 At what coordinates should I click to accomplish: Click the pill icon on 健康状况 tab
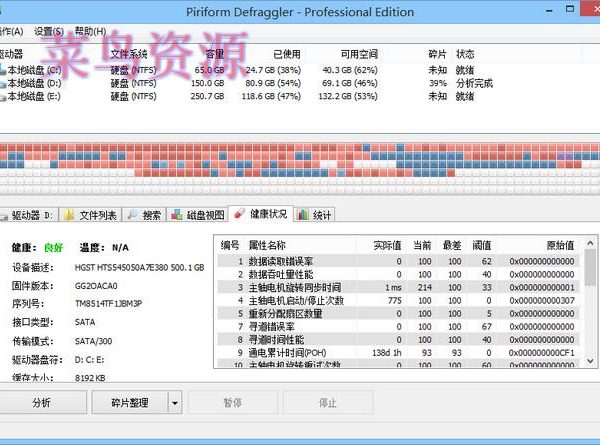(x=238, y=214)
